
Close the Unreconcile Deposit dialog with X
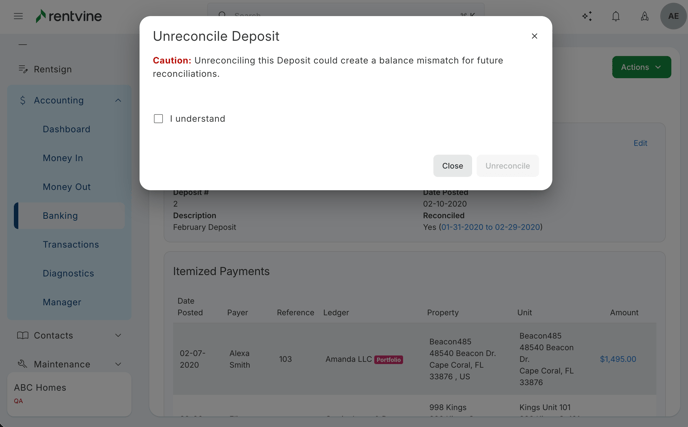(x=534, y=36)
